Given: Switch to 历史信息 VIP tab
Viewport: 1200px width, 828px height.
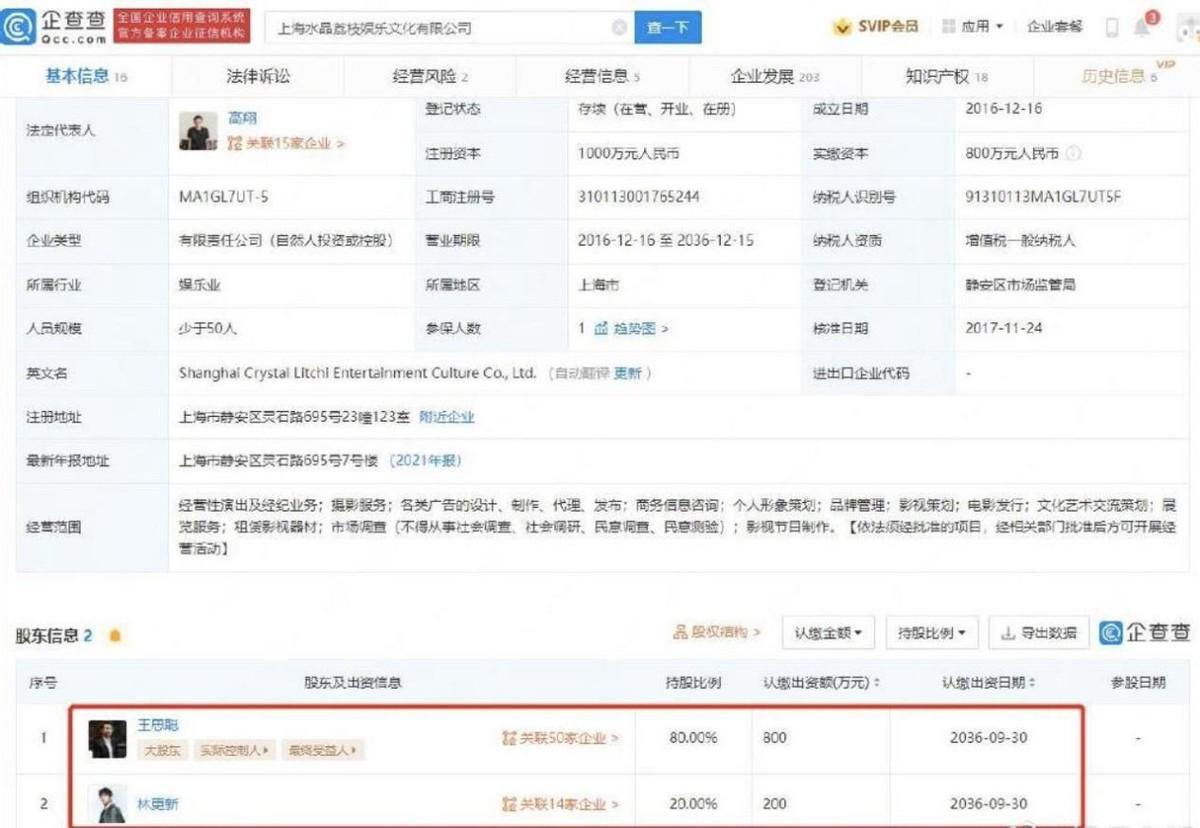Looking at the screenshot, I should point(1120,76).
